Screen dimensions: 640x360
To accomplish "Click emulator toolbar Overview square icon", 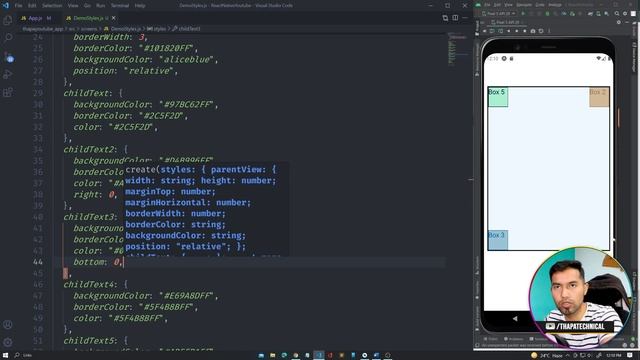I will coord(525,31).
